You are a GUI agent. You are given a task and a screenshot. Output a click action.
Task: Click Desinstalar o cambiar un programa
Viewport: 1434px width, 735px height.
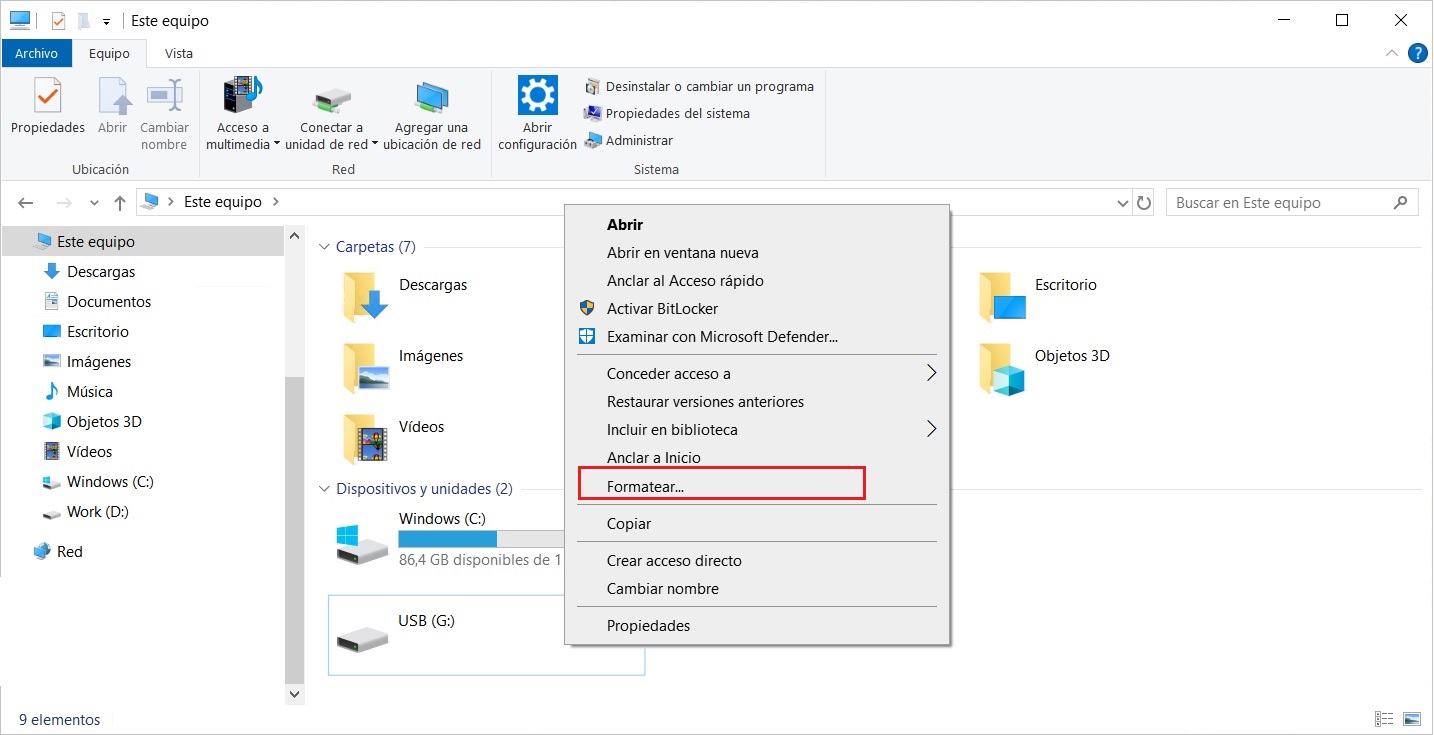point(709,86)
